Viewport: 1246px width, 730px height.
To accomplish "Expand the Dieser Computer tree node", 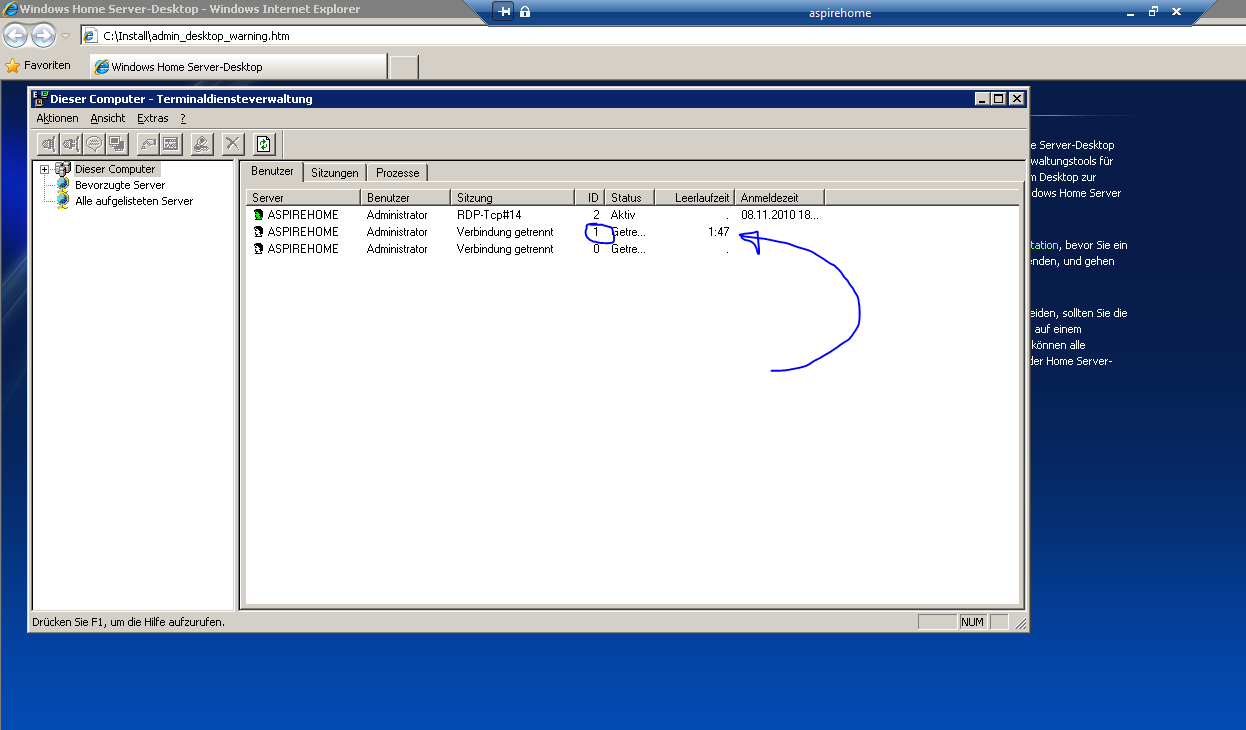I will point(44,169).
